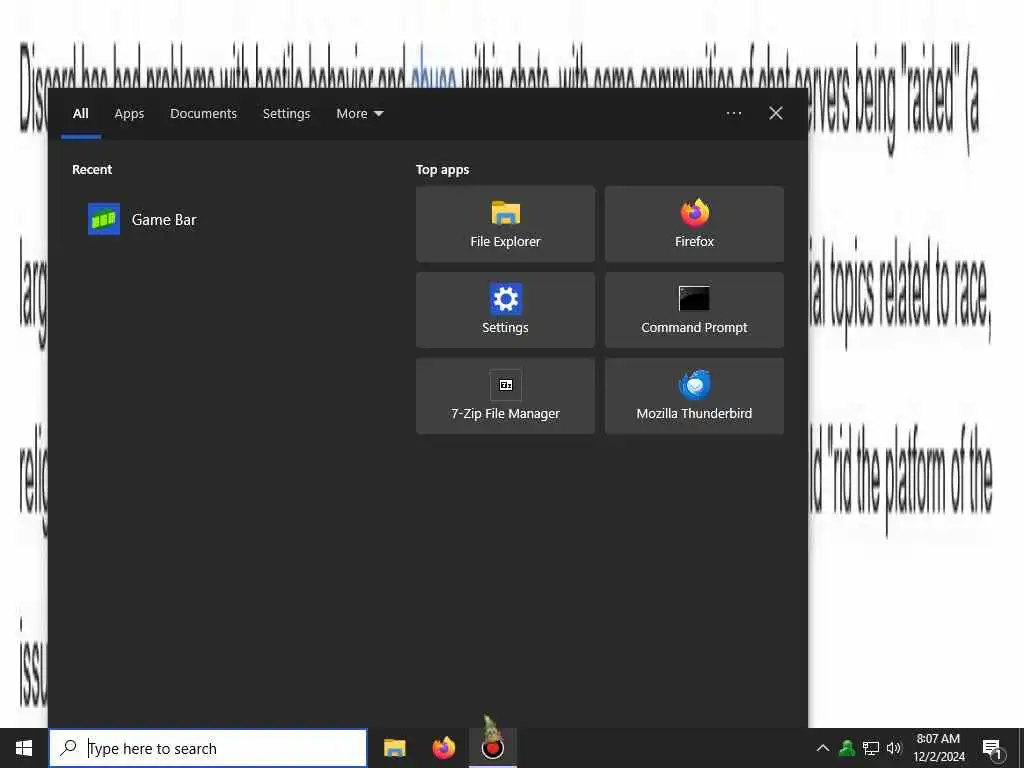Show hidden system tray icons
This screenshot has height=768, width=1024.
pyautogui.click(x=823, y=748)
